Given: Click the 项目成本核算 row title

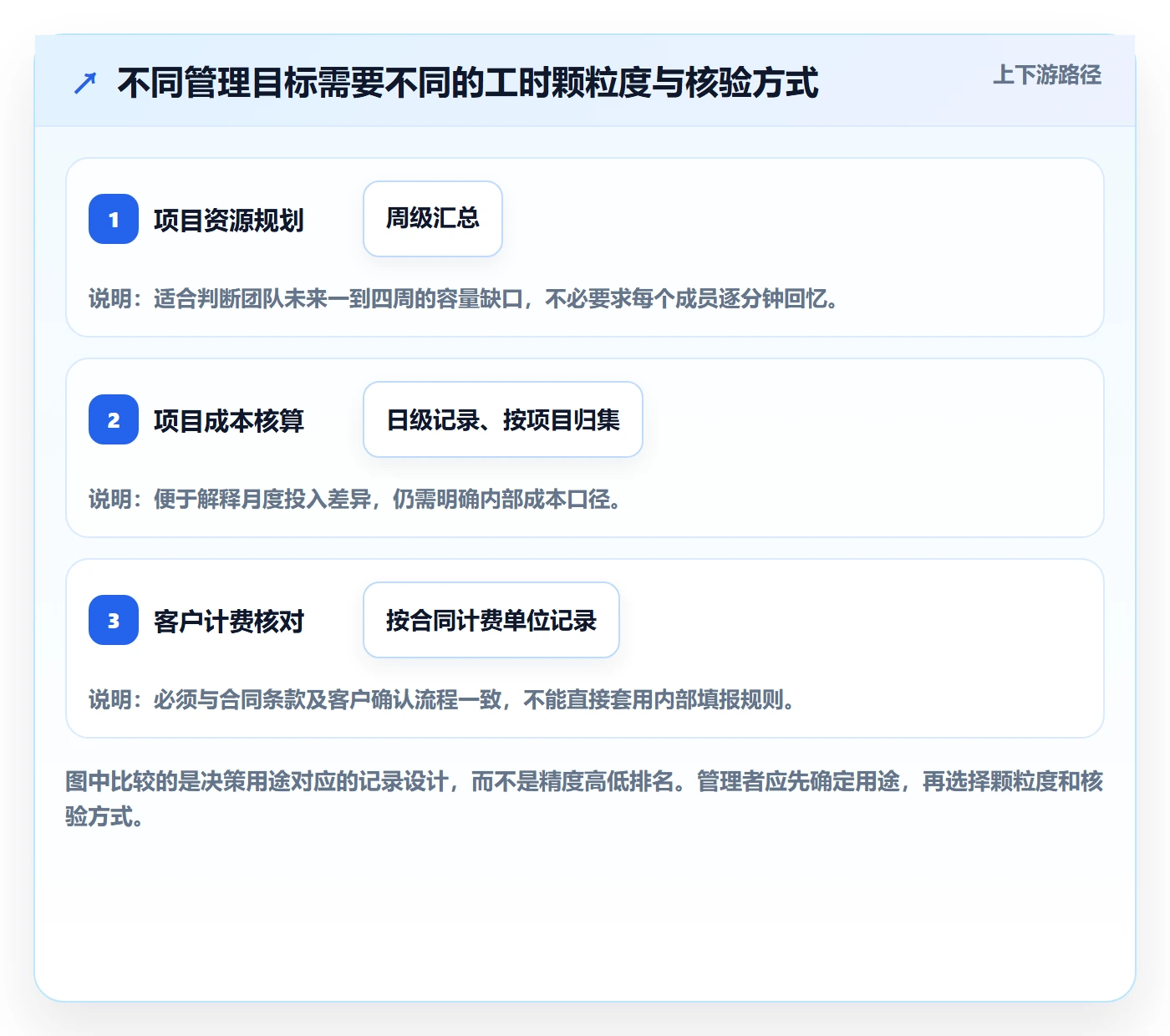Looking at the screenshot, I should click(x=229, y=420).
